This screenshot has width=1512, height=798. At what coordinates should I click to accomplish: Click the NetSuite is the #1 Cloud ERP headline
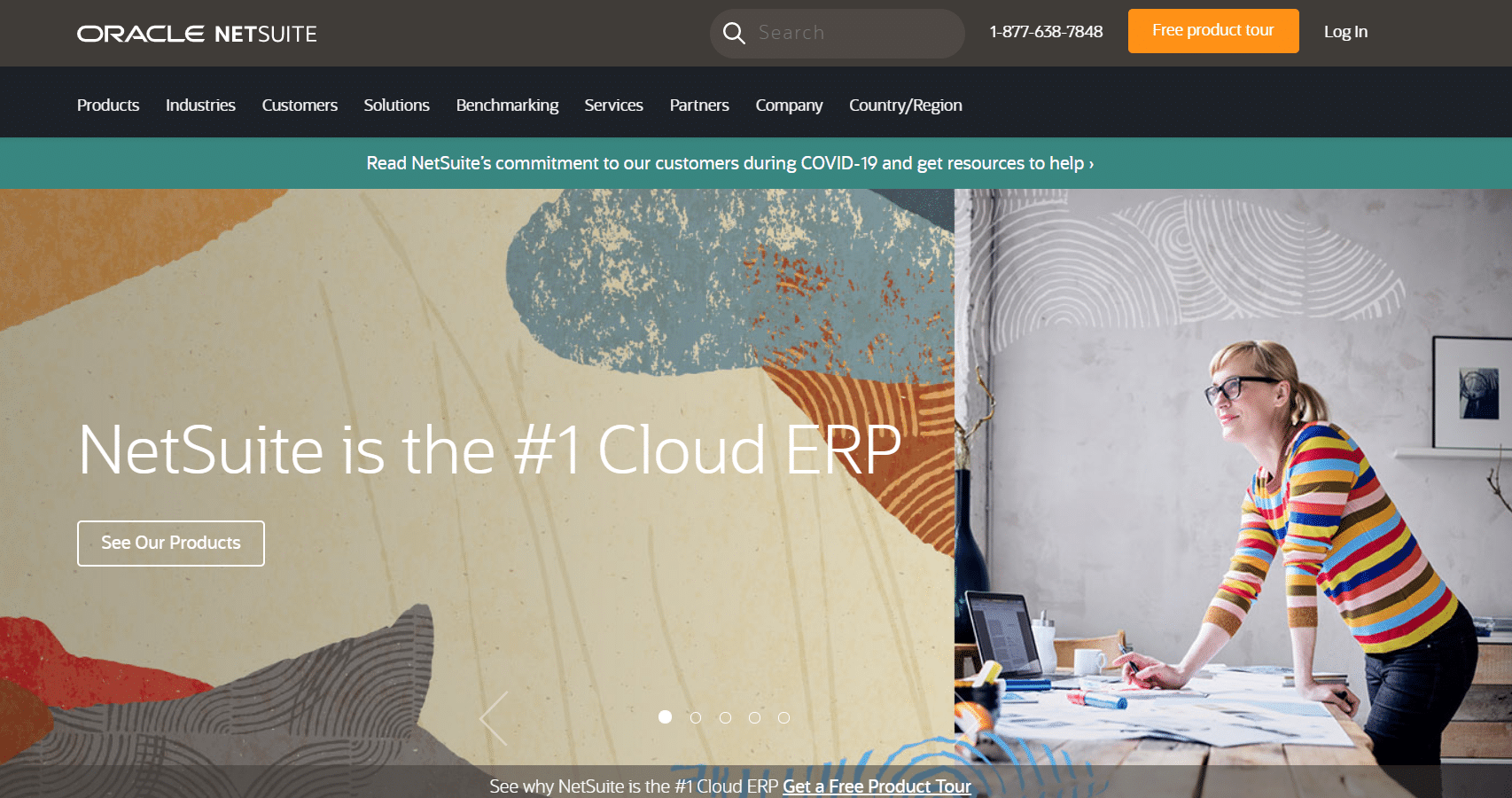pyautogui.click(x=490, y=450)
